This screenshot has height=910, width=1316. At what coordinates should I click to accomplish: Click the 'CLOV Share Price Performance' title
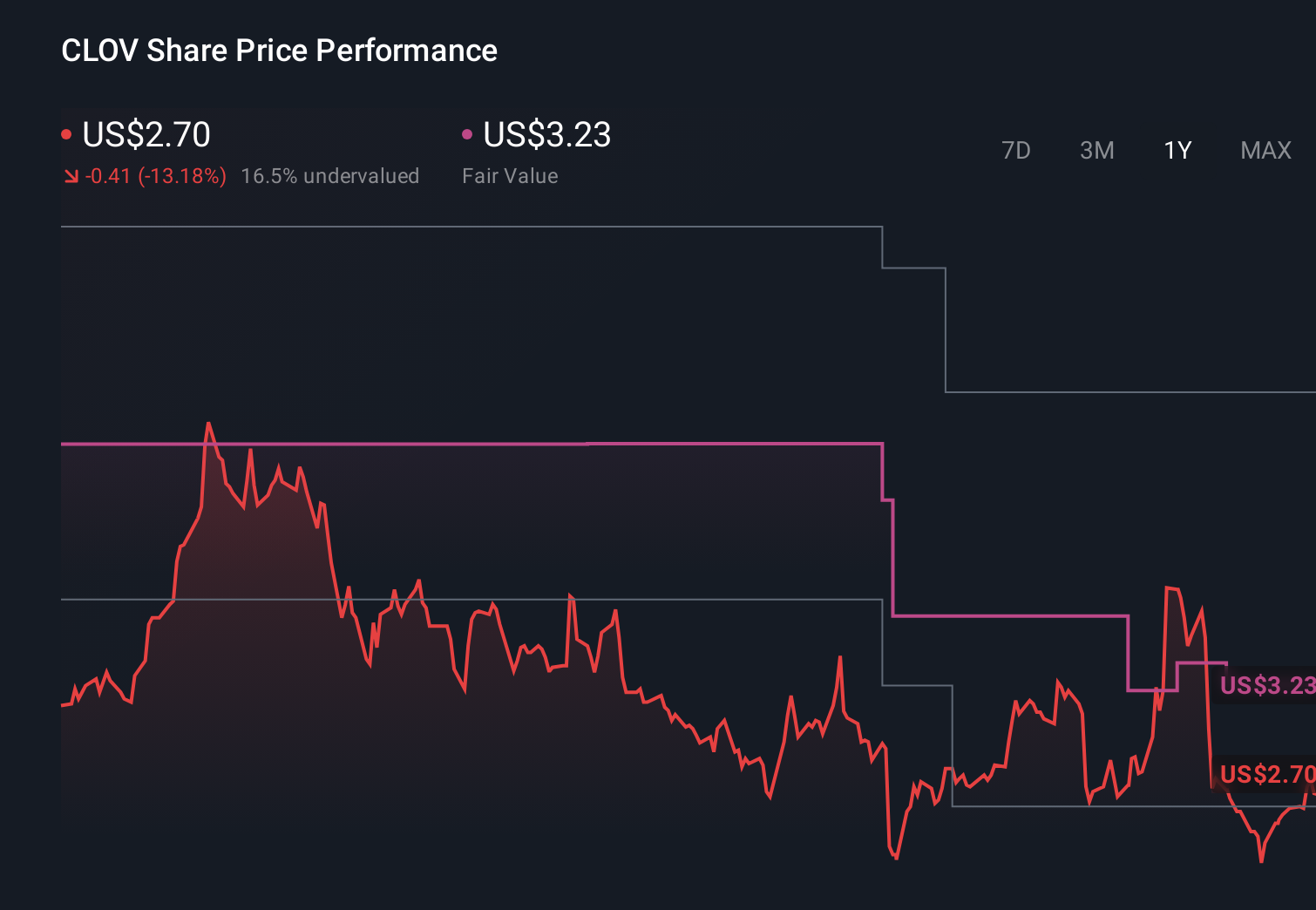pos(279,50)
